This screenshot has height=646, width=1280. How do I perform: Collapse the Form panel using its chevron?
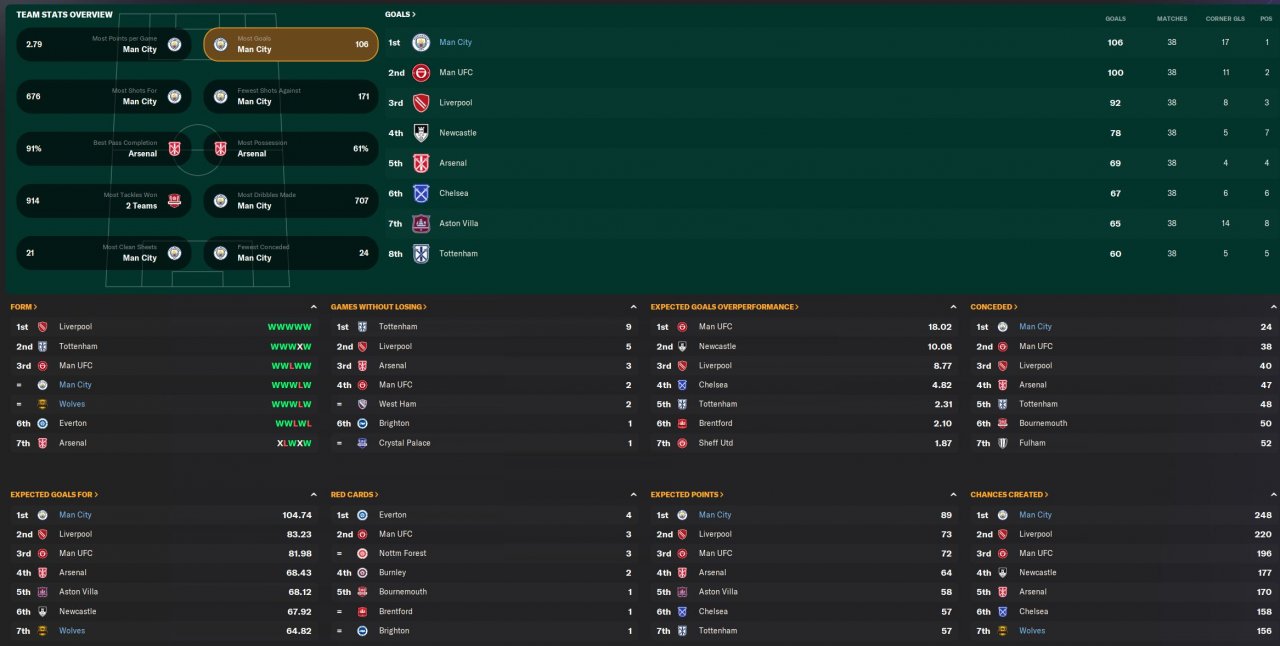point(313,307)
